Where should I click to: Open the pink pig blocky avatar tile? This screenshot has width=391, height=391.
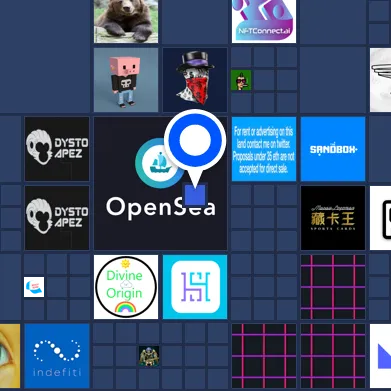(x=126, y=80)
